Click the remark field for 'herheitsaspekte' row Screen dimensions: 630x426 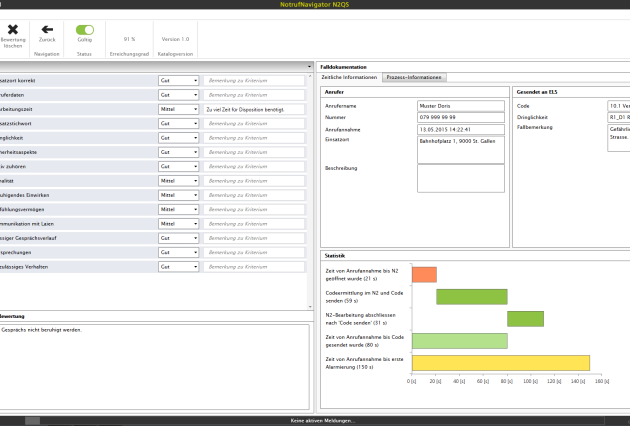pos(254,152)
